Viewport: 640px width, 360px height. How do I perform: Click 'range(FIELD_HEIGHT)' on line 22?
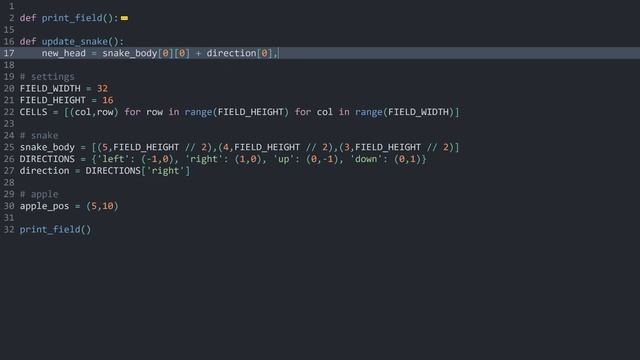pos(237,112)
